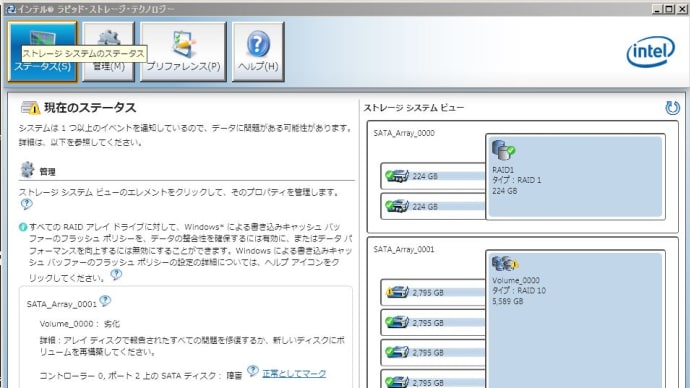The width and height of the screenshot is (690, 388).
Task: Click the 正常としてマーク link
Action: (294, 374)
